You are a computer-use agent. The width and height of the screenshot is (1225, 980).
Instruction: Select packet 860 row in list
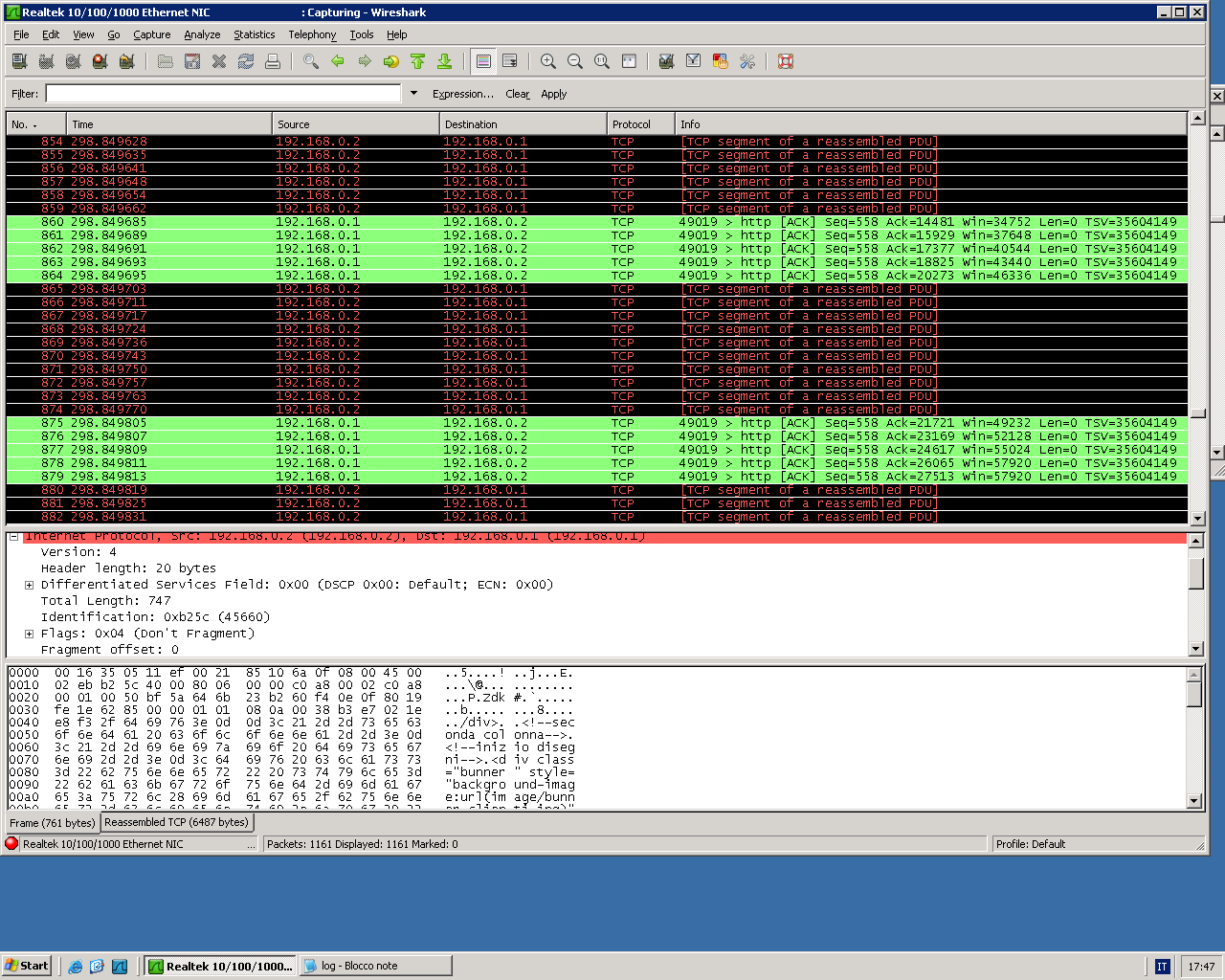click(597, 222)
